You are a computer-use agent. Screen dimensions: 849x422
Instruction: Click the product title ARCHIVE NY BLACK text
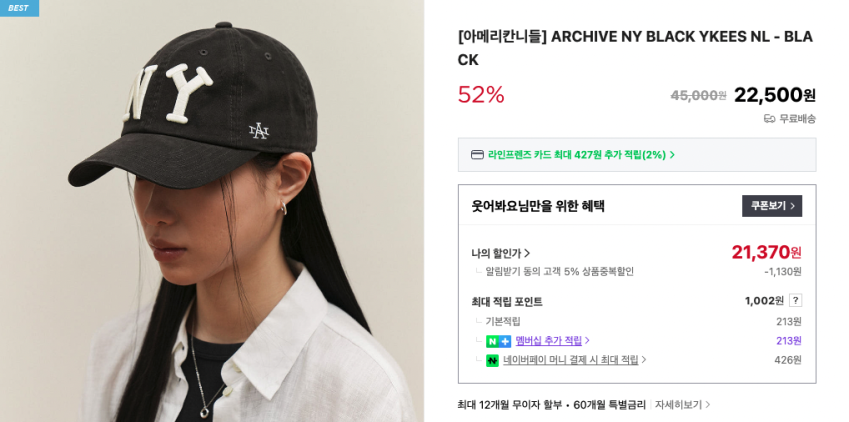coord(635,48)
